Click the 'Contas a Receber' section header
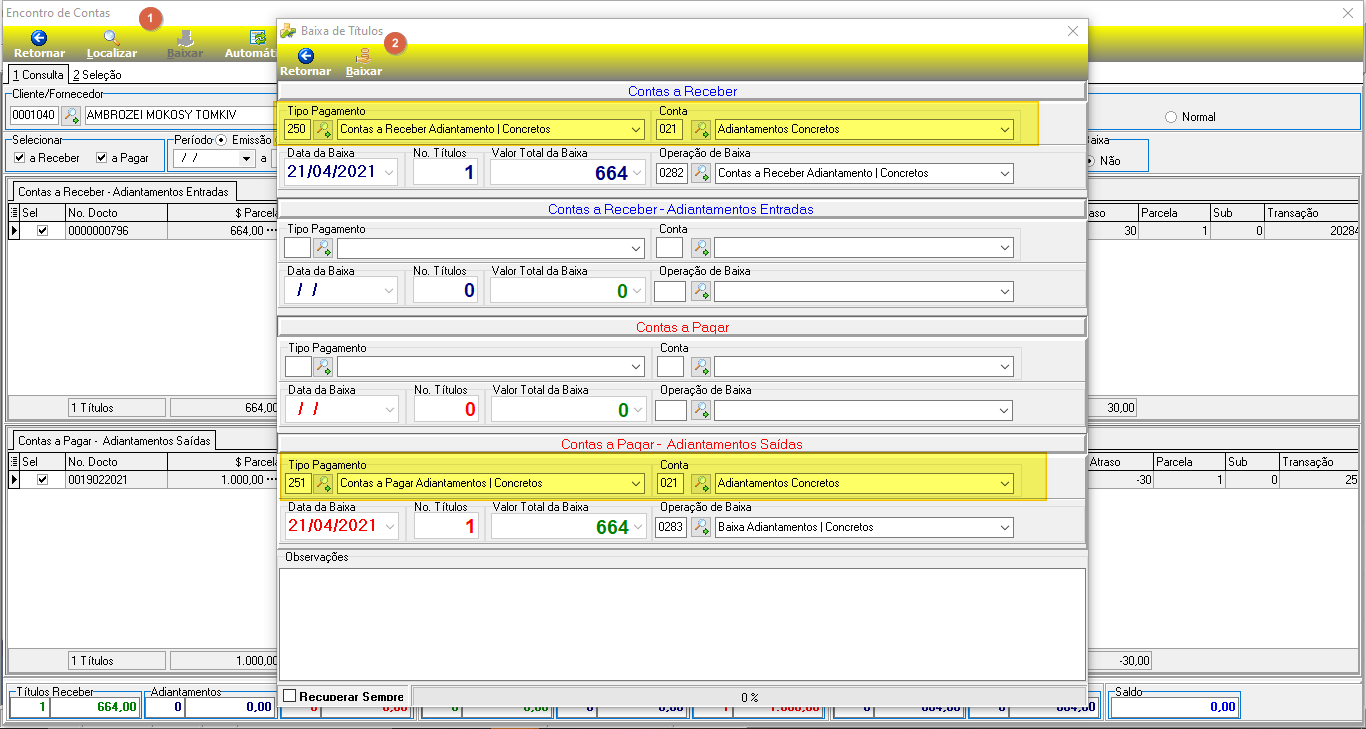The width and height of the screenshot is (1366, 729). (682, 91)
